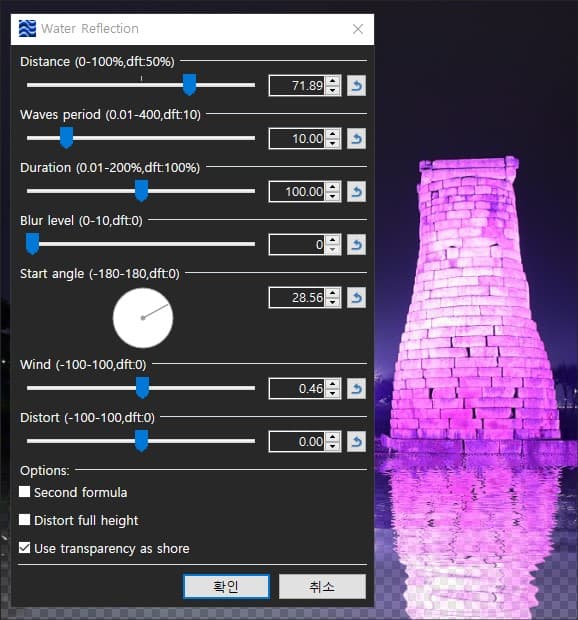Decrease Duration with down spinner arrow
The height and width of the screenshot is (620, 578).
pos(333,196)
